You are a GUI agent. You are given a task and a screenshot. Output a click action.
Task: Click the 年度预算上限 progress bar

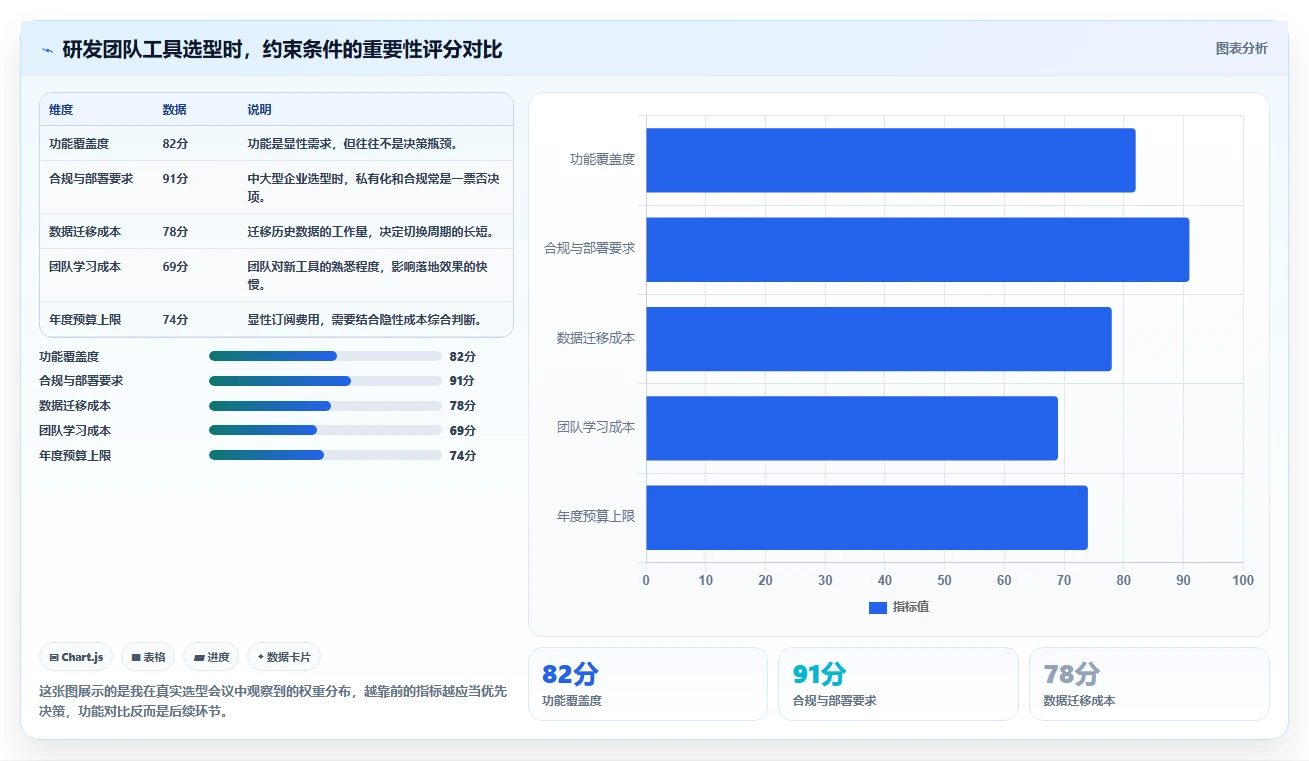pyautogui.click(x=325, y=455)
